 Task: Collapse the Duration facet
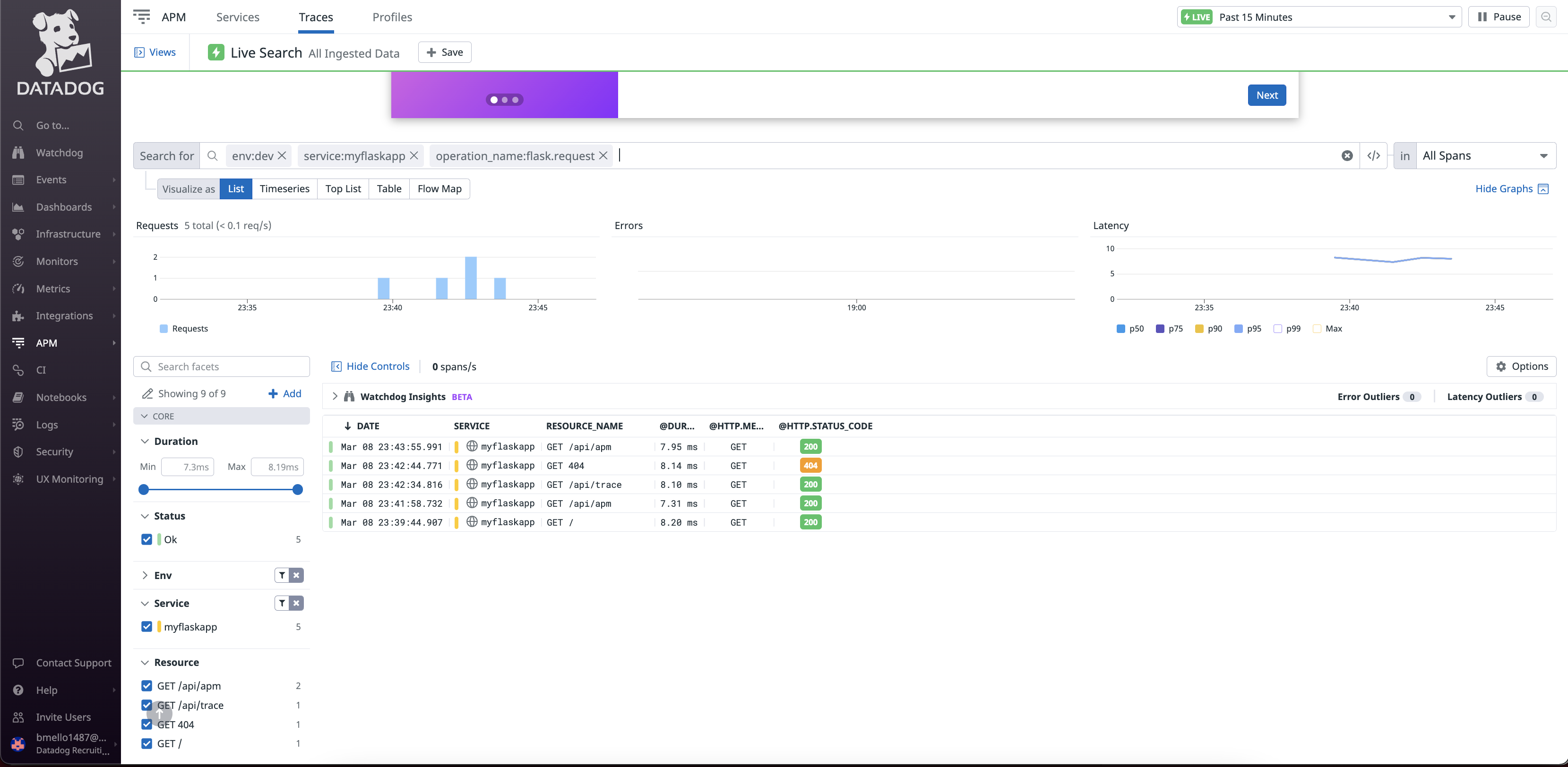click(x=145, y=442)
